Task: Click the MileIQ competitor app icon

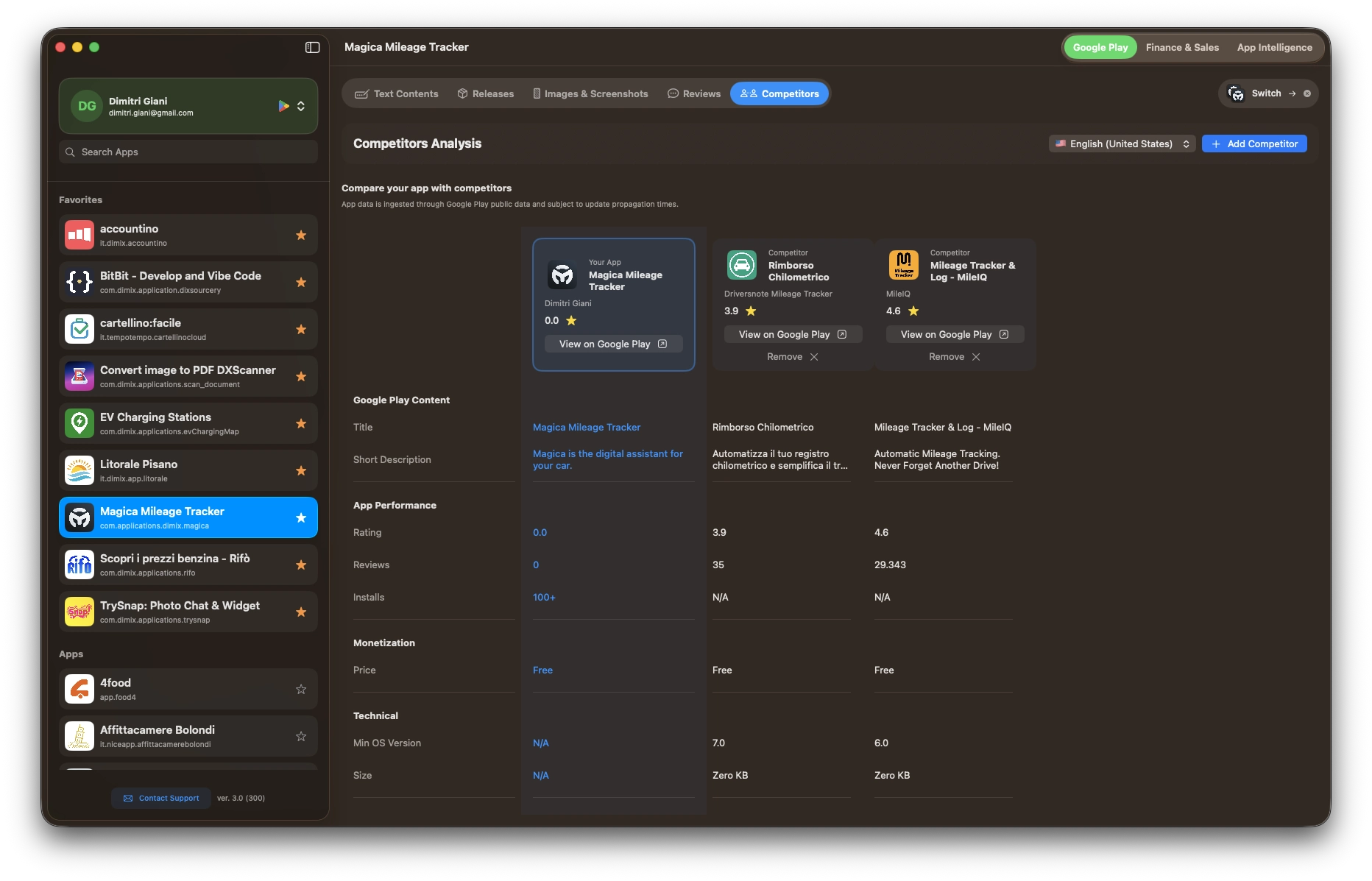Action: click(904, 265)
